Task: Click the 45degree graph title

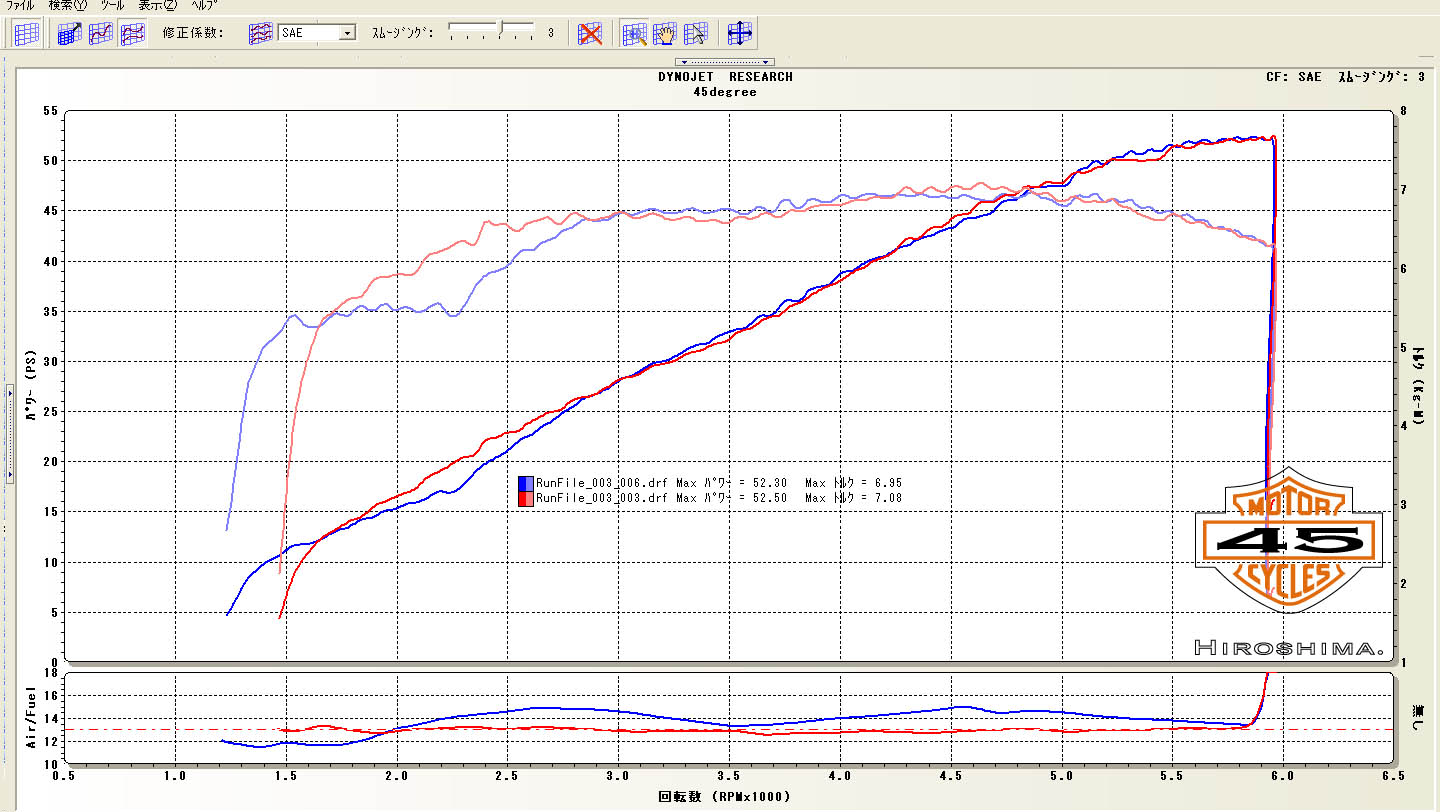Action: 725,92
